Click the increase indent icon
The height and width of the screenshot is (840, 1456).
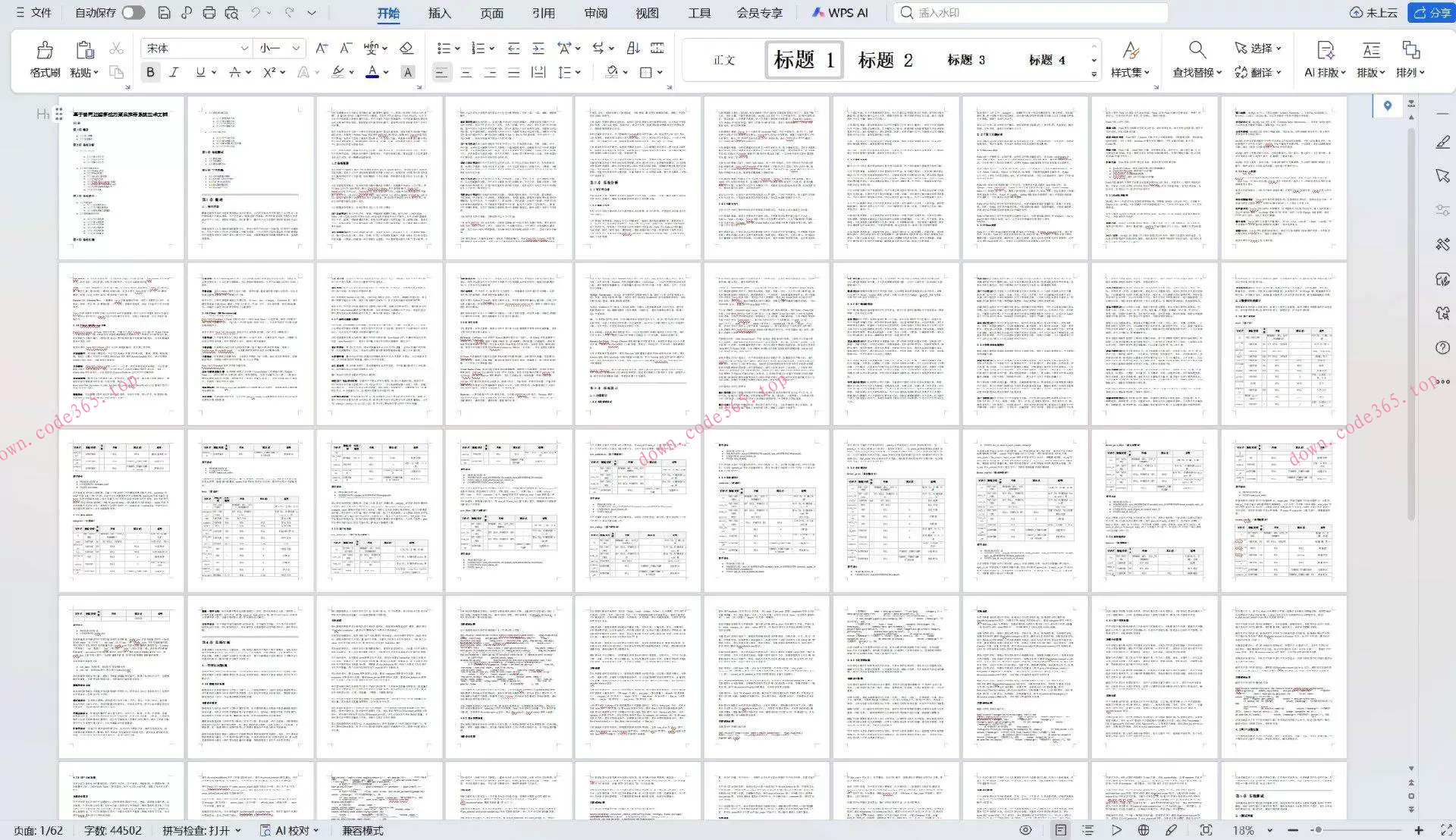point(538,49)
